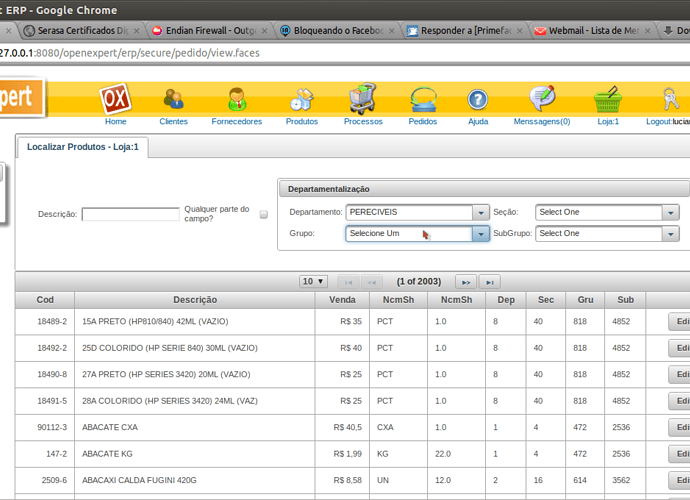This screenshot has height=500, width=690.
Task: Focus the Descrição input field
Action: pos(131,214)
